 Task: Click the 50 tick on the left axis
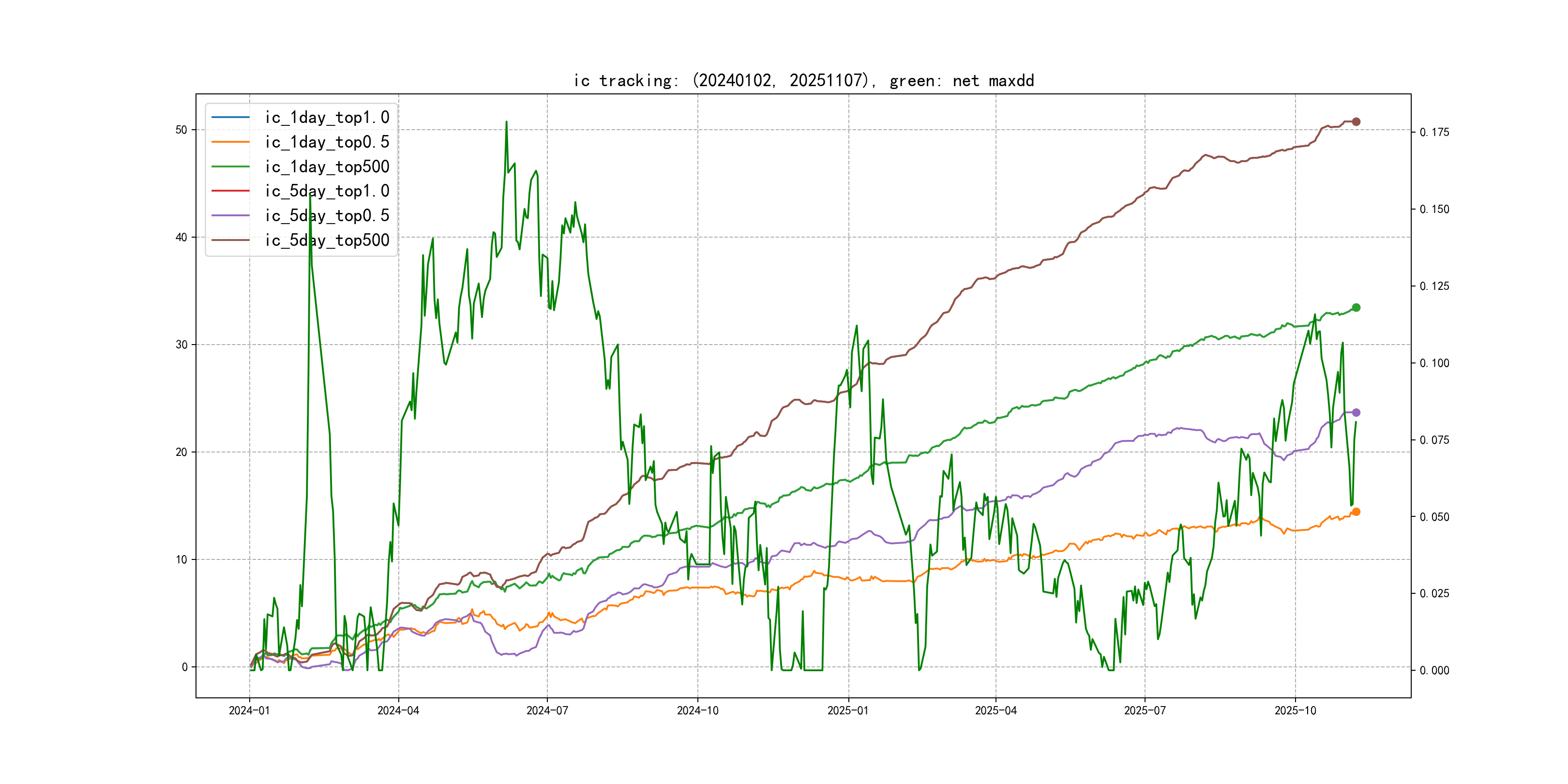click(181, 130)
